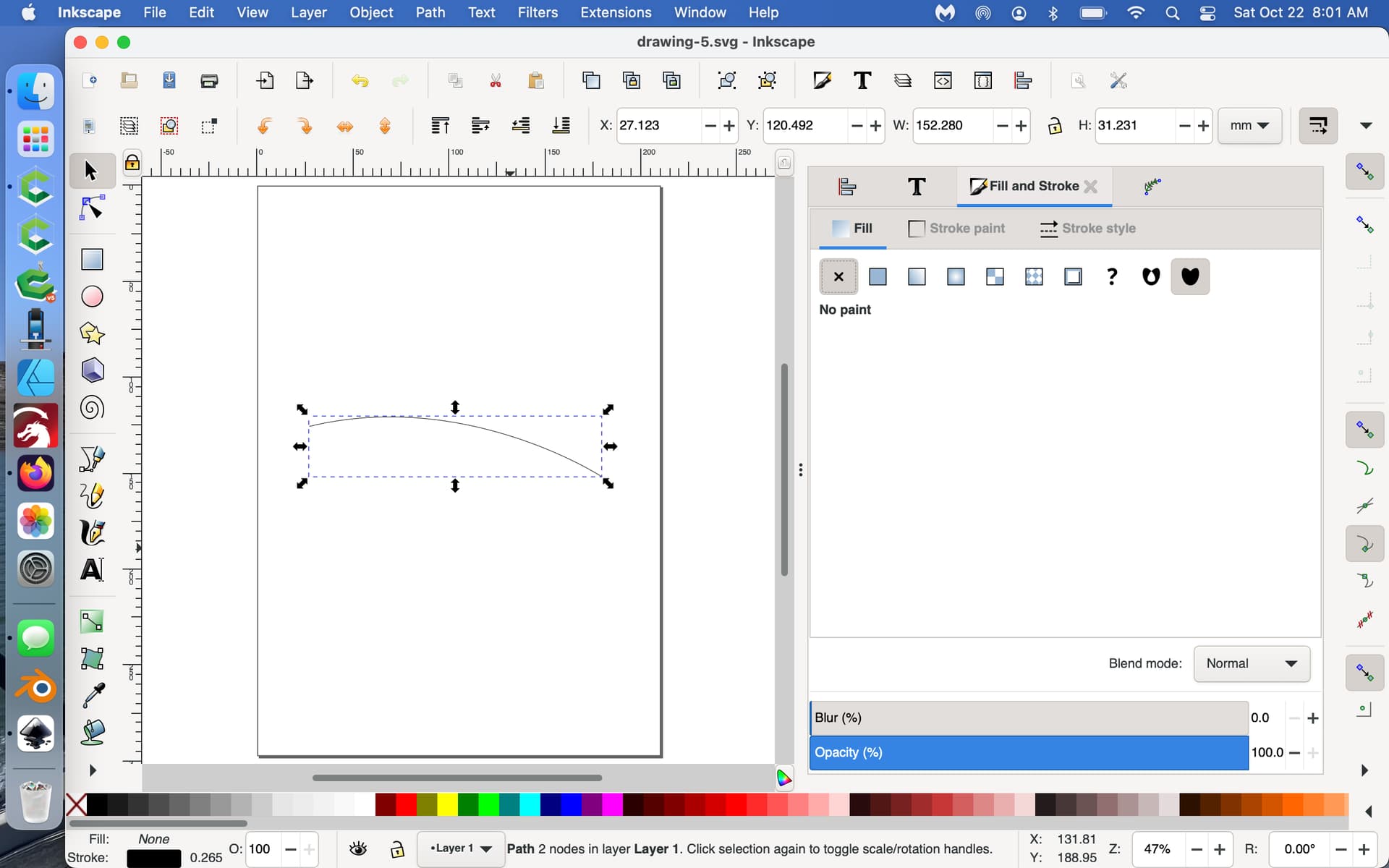Expand snap bar overflow arrow
1389x868 pixels.
(x=1364, y=770)
